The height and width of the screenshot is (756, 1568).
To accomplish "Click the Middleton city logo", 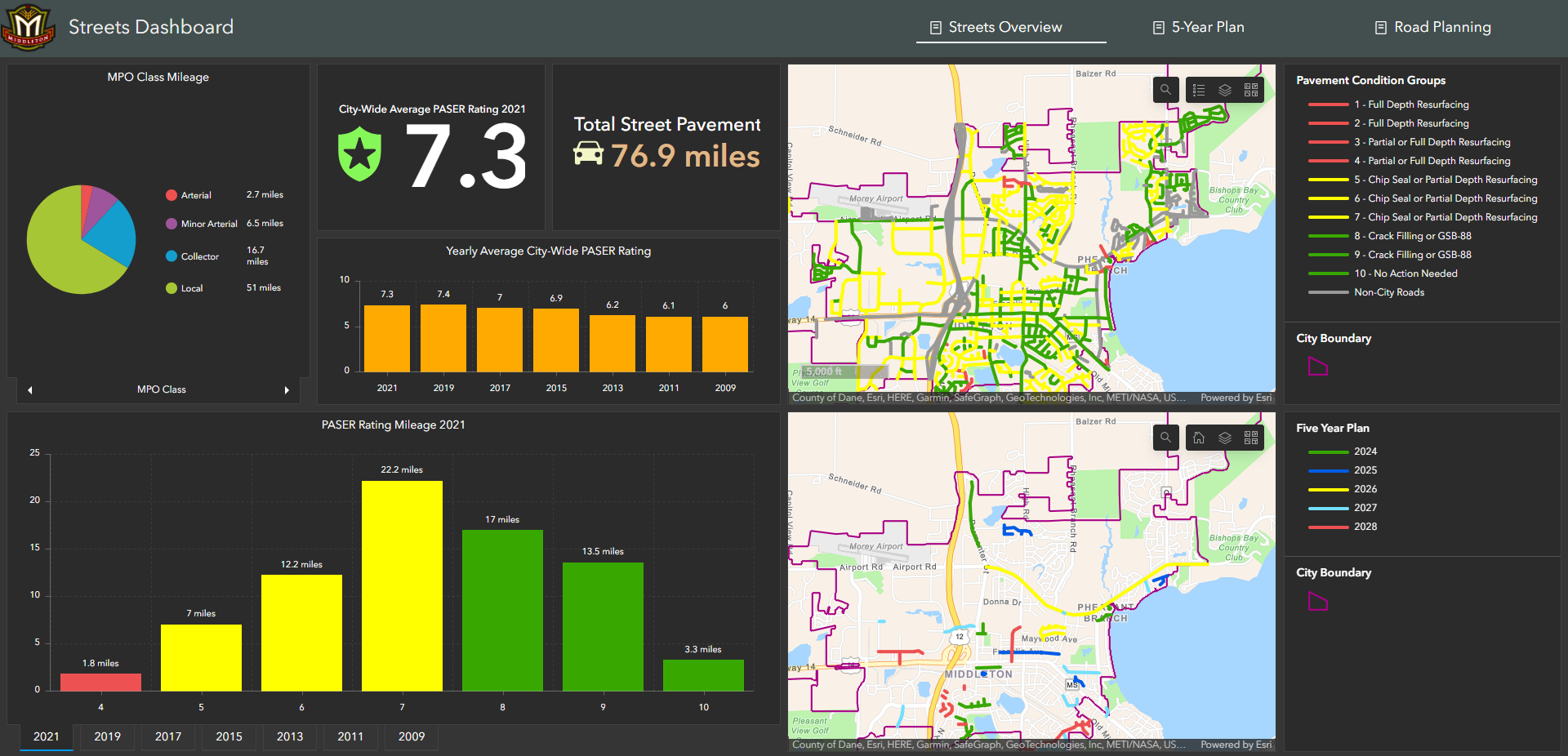I will [x=28, y=26].
